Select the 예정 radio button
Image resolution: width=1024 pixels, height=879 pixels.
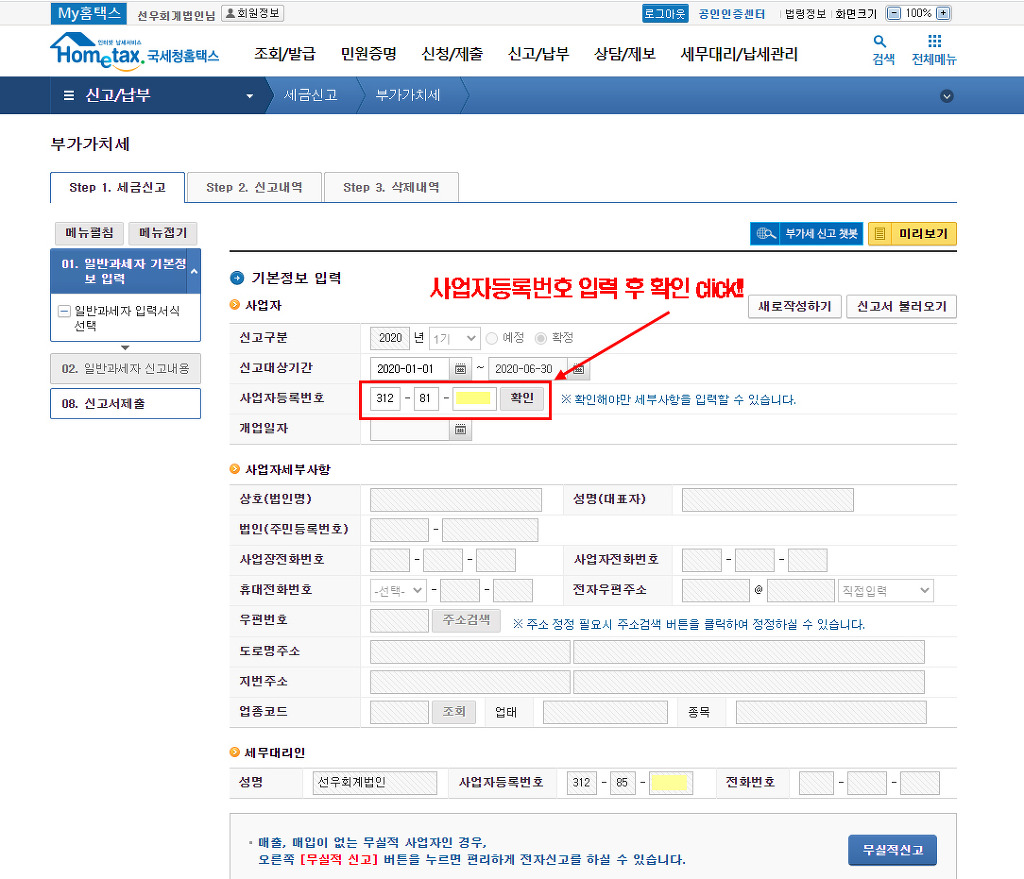(492, 338)
